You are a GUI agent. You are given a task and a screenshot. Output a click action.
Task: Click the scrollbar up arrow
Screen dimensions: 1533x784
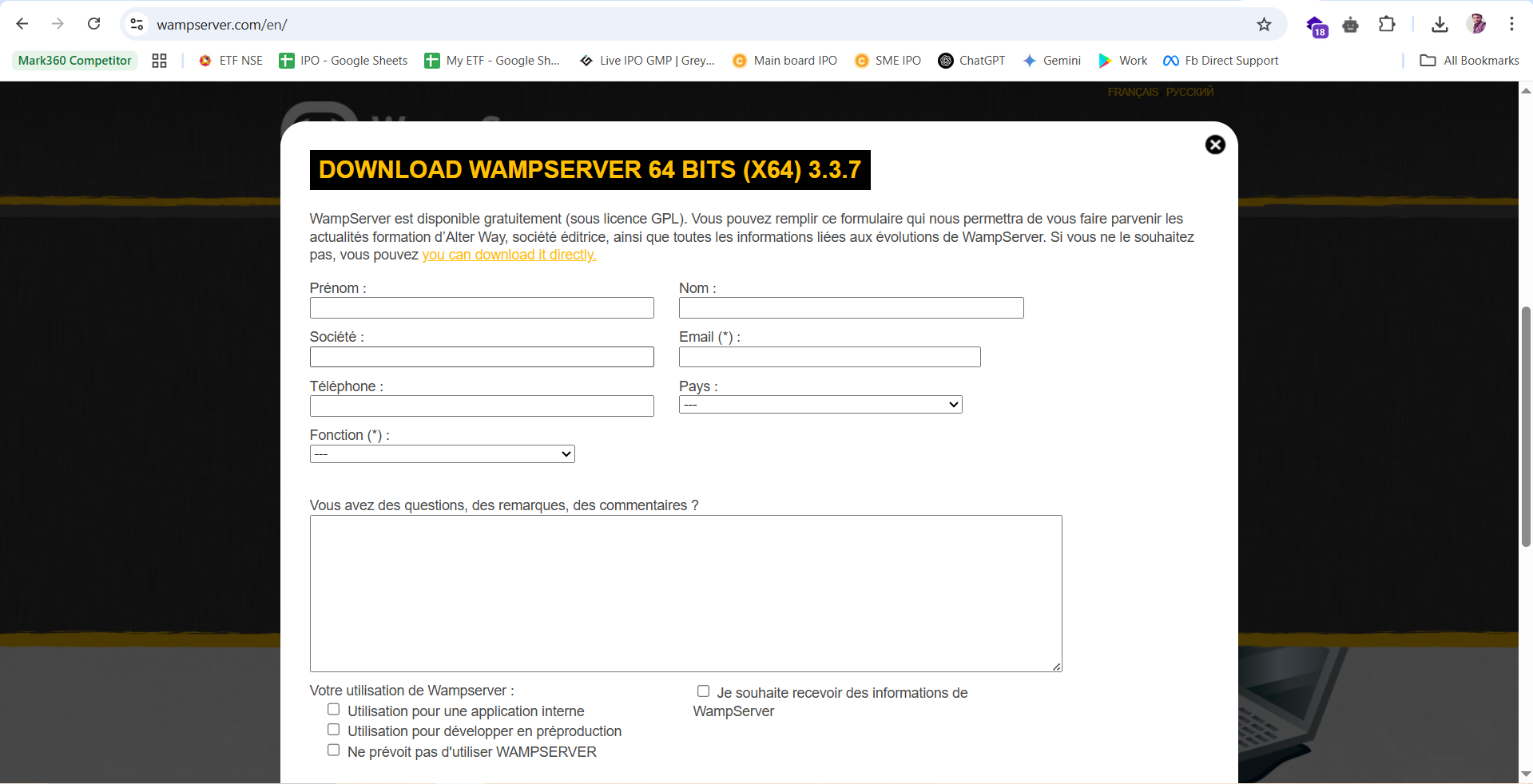pos(1526,89)
